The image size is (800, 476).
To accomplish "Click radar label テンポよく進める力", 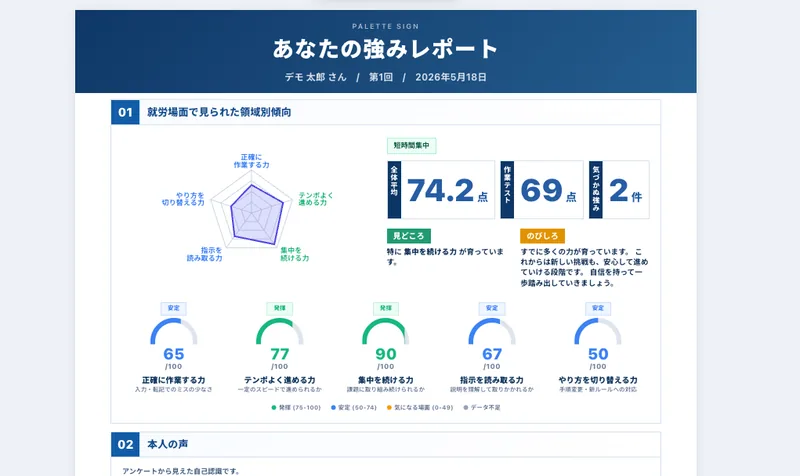I will point(316,199).
